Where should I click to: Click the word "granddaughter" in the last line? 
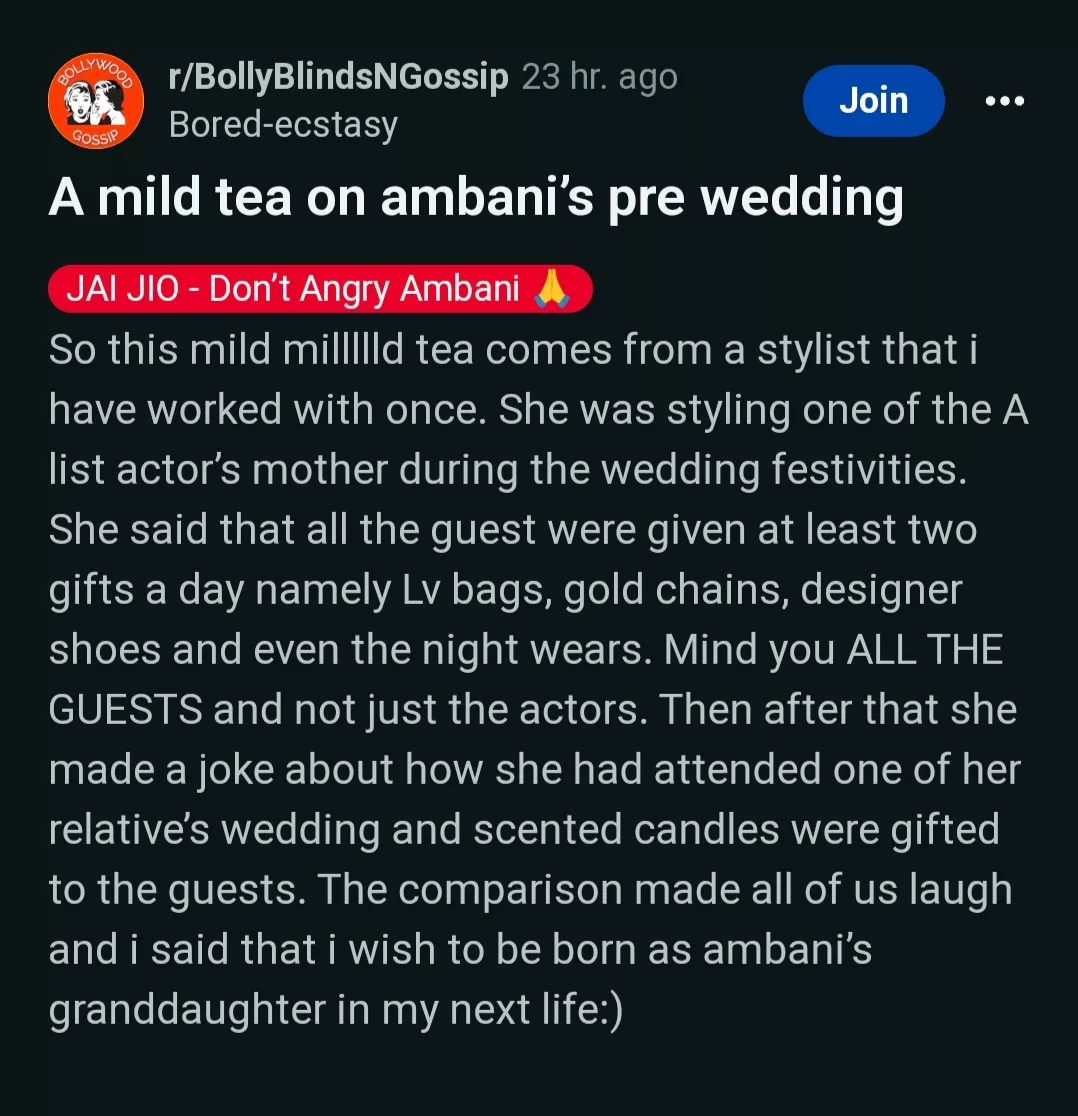pos(182,1010)
